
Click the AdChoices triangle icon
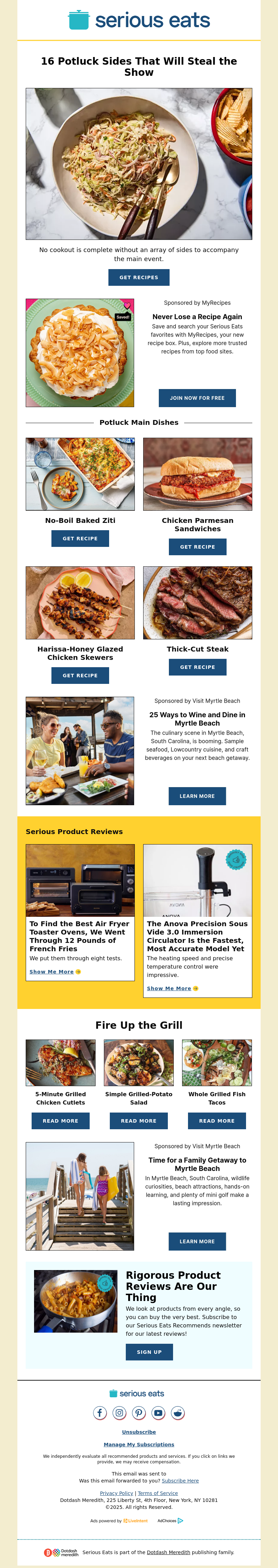click(181, 1520)
